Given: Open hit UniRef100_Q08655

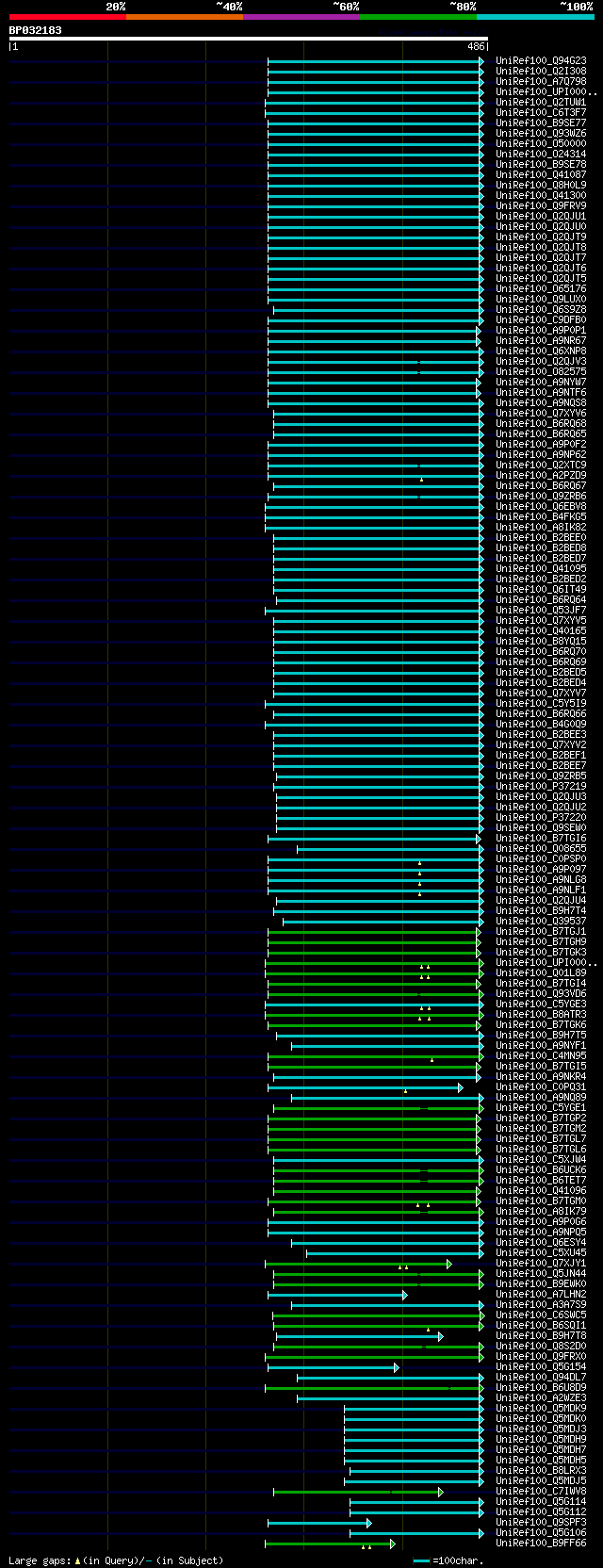Looking at the screenshot, I should click(x=541, y=849).
